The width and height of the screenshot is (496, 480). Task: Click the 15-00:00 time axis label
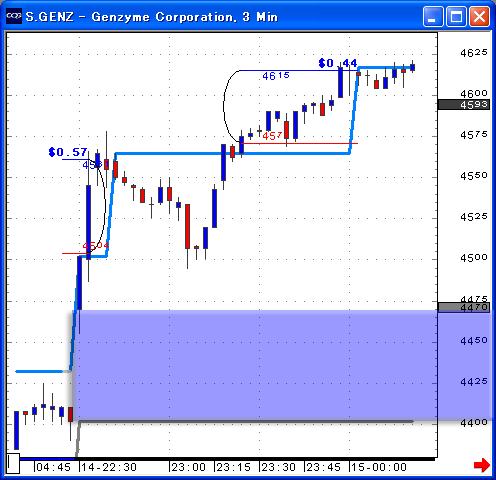[x=379, y=467]
